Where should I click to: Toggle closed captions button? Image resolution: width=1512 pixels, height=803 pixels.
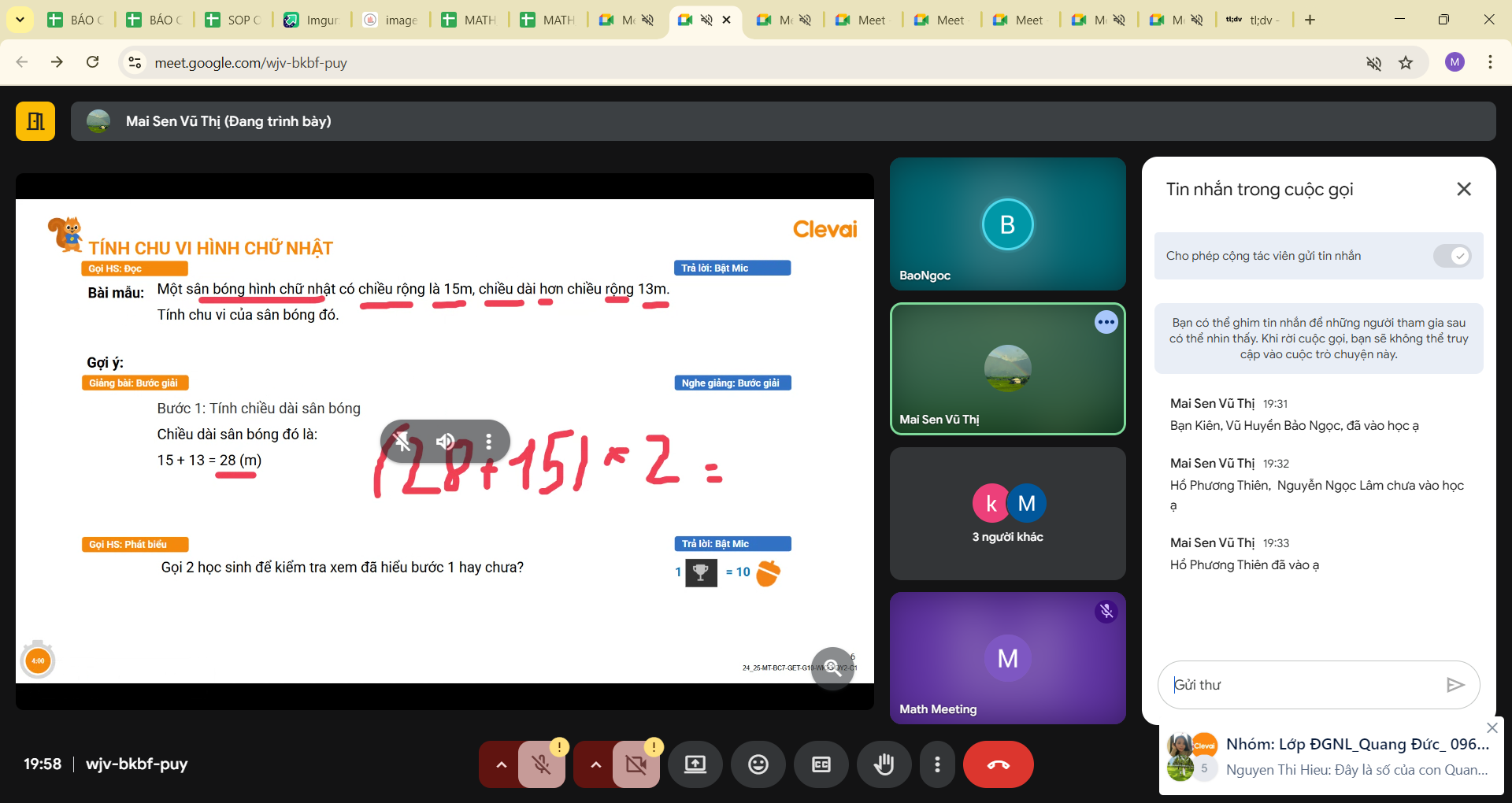821,764
